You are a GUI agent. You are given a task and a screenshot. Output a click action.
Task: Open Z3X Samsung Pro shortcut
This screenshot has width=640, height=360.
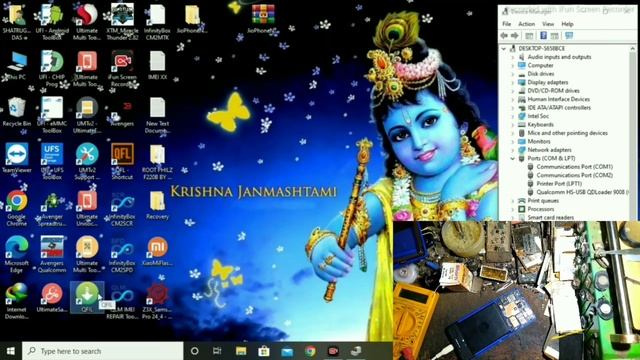point(157,301)
